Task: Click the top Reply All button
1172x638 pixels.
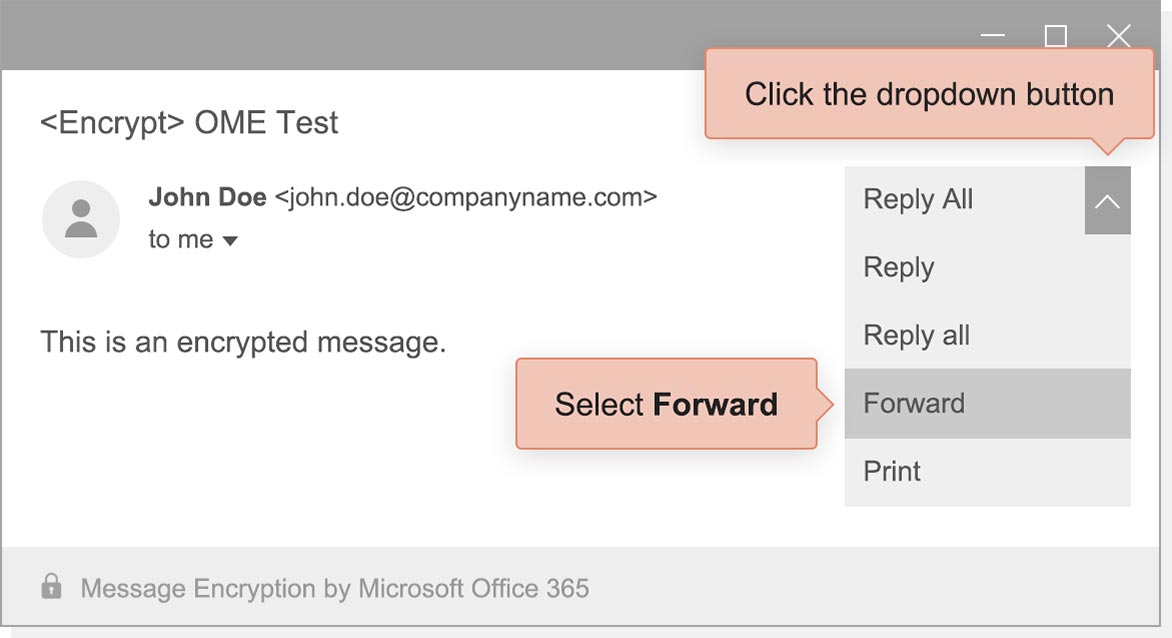Action: pos(917,200)
